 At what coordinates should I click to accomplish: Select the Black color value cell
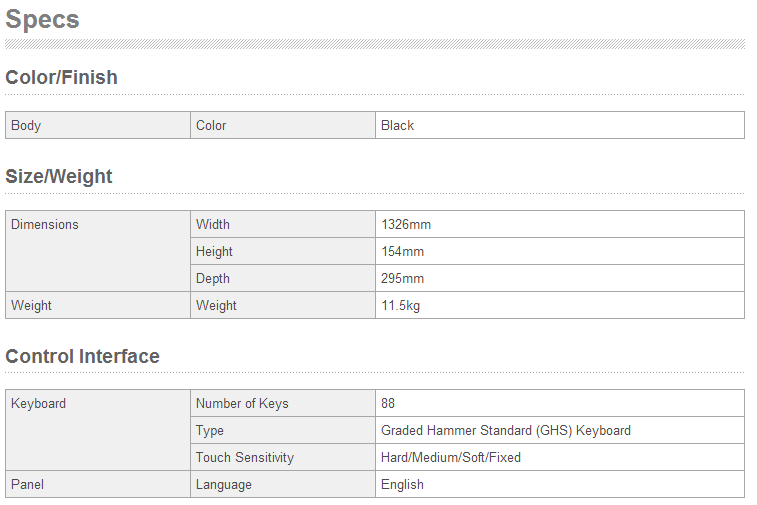pyautogui.click(x=397, y=125)
